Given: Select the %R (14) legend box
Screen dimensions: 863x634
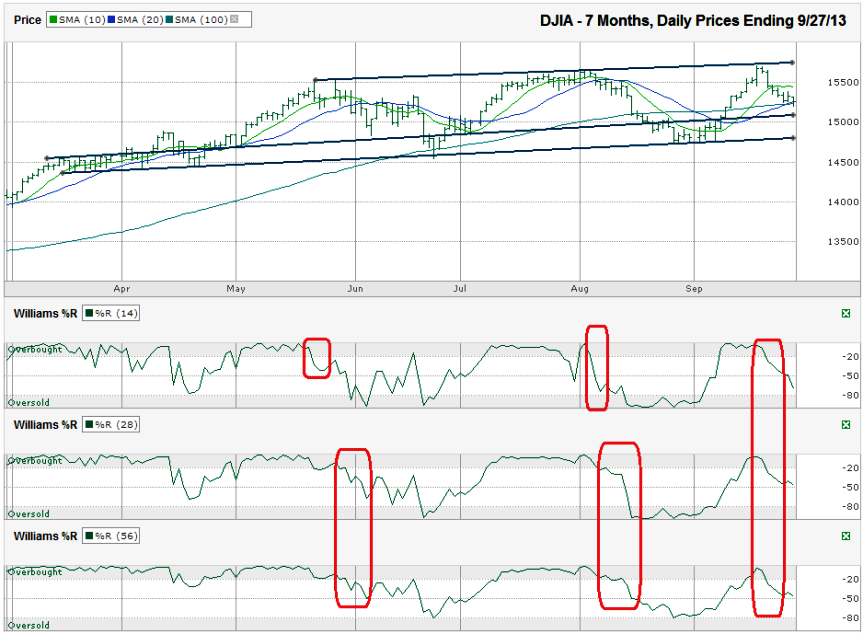Looking at the screenshot, I should (x=111, y=314).
